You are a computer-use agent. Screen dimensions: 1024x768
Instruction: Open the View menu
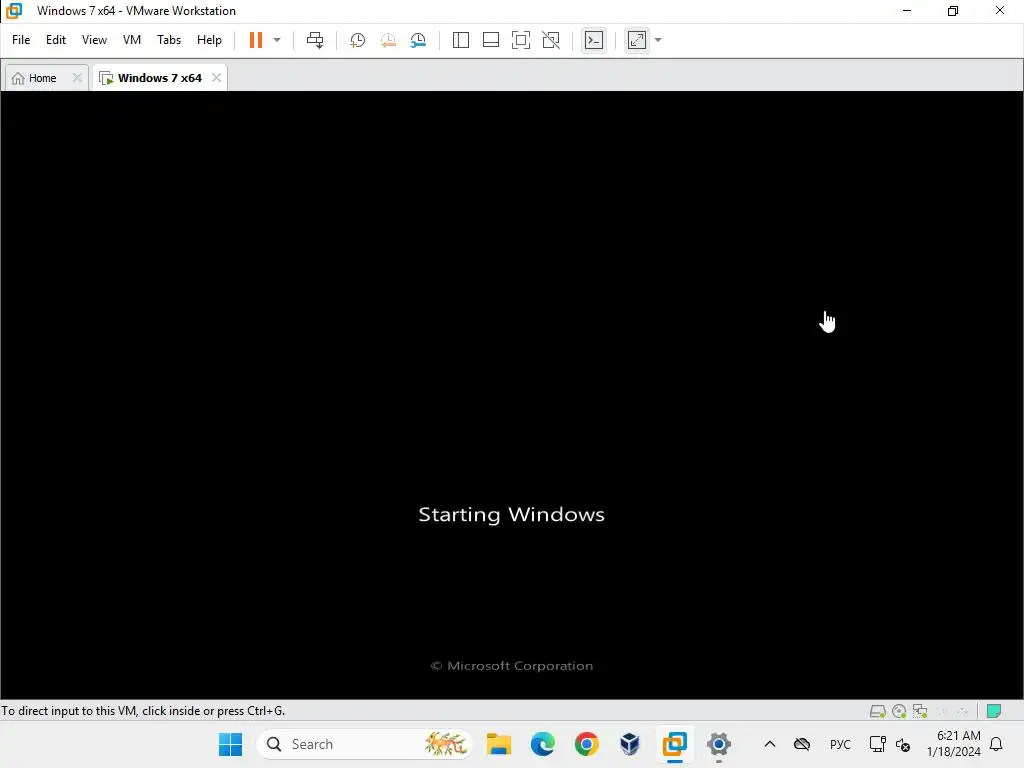pyautogui.click(x=94, y=40)
